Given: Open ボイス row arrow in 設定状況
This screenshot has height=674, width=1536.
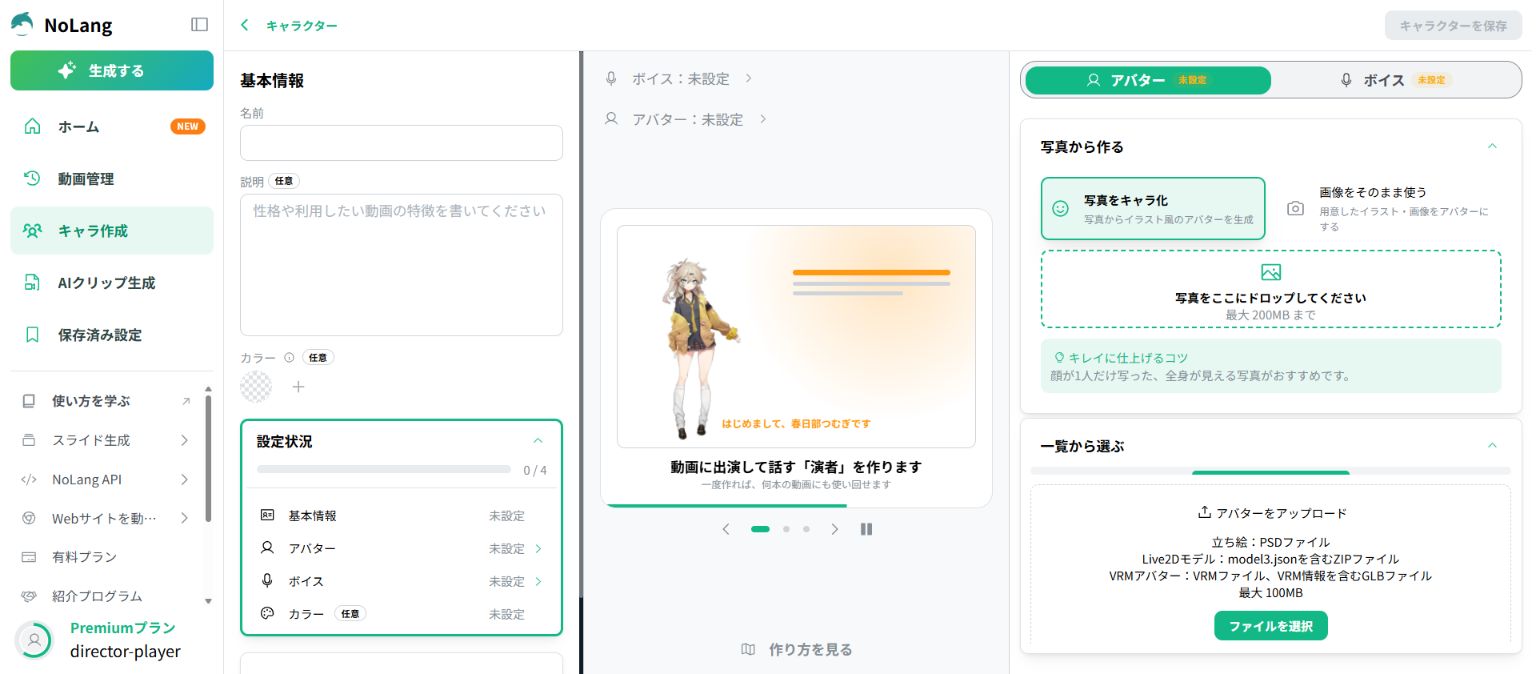Looking at the screenshot, I should pos(539,581).
